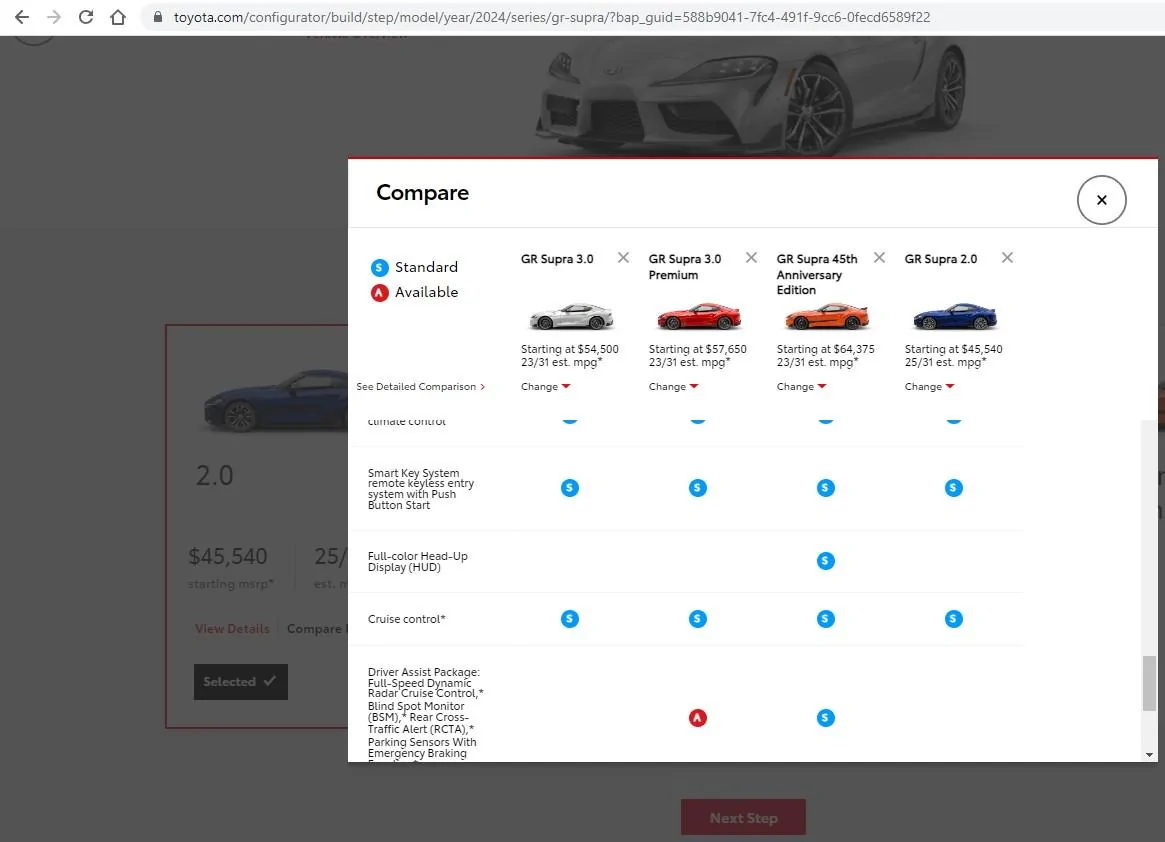Screen dimensions: 1165x842
Task: Click the GR Supra 45th Anniversary Edition heading
Action: pyautogui.click(x=817, y=274)
